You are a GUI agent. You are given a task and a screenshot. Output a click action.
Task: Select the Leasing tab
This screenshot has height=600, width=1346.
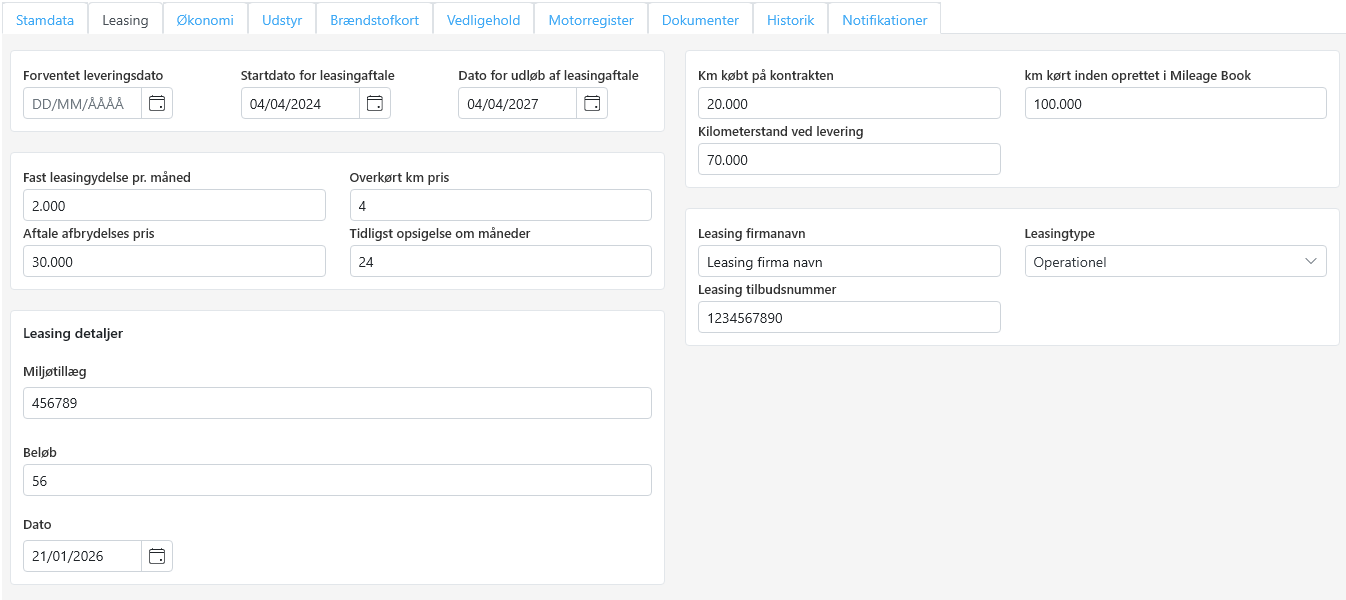125,19
